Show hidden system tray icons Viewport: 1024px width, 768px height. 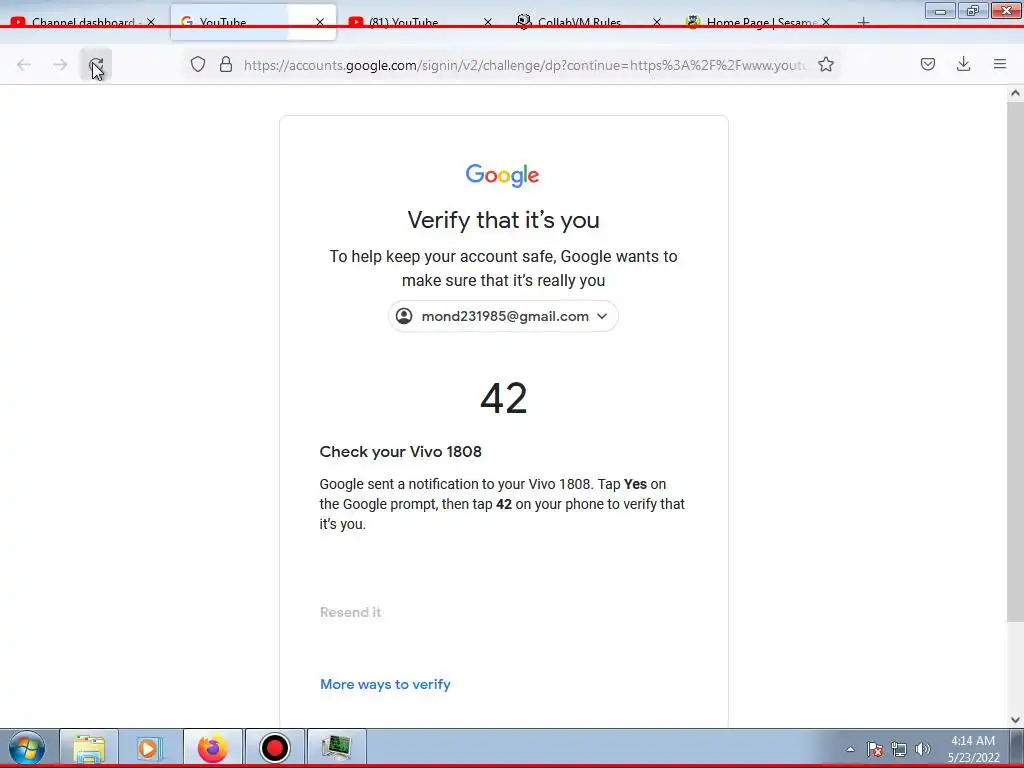(850, 749)
